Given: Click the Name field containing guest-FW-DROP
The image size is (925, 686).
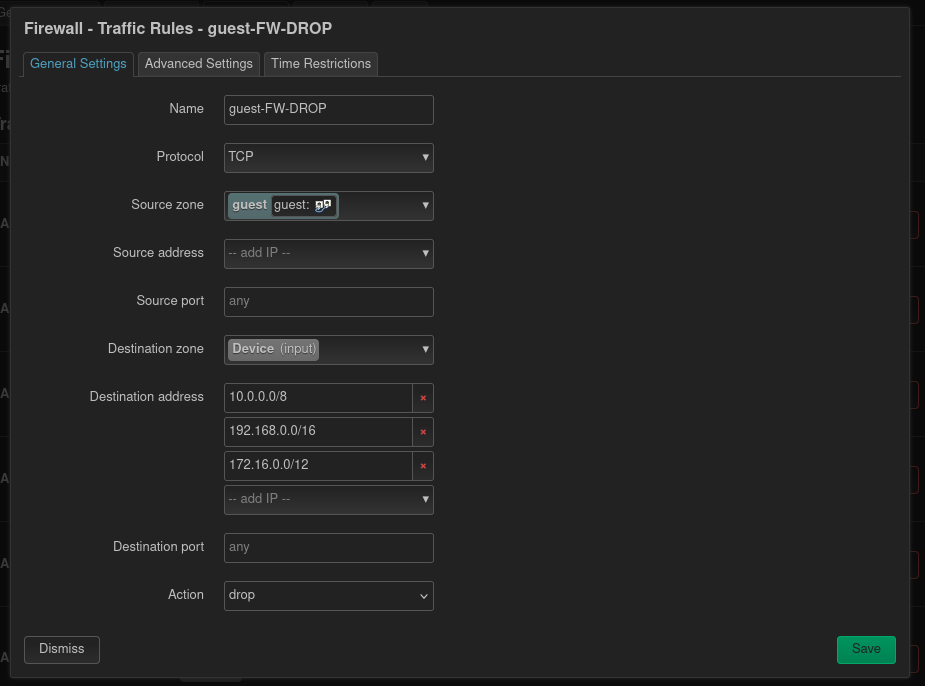Looking at the screenshot, I should (x=328, y=109).
